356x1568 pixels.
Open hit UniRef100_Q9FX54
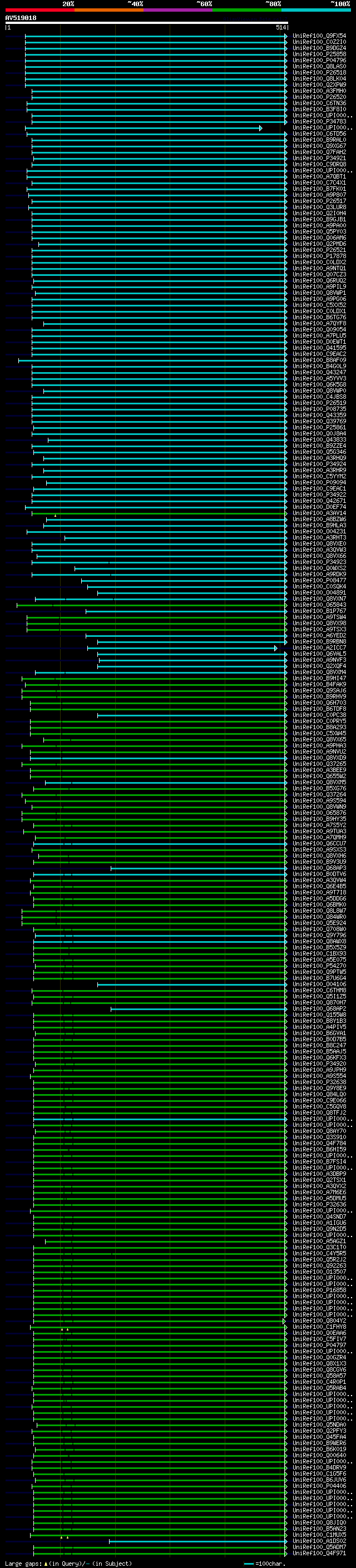point(319,36)
